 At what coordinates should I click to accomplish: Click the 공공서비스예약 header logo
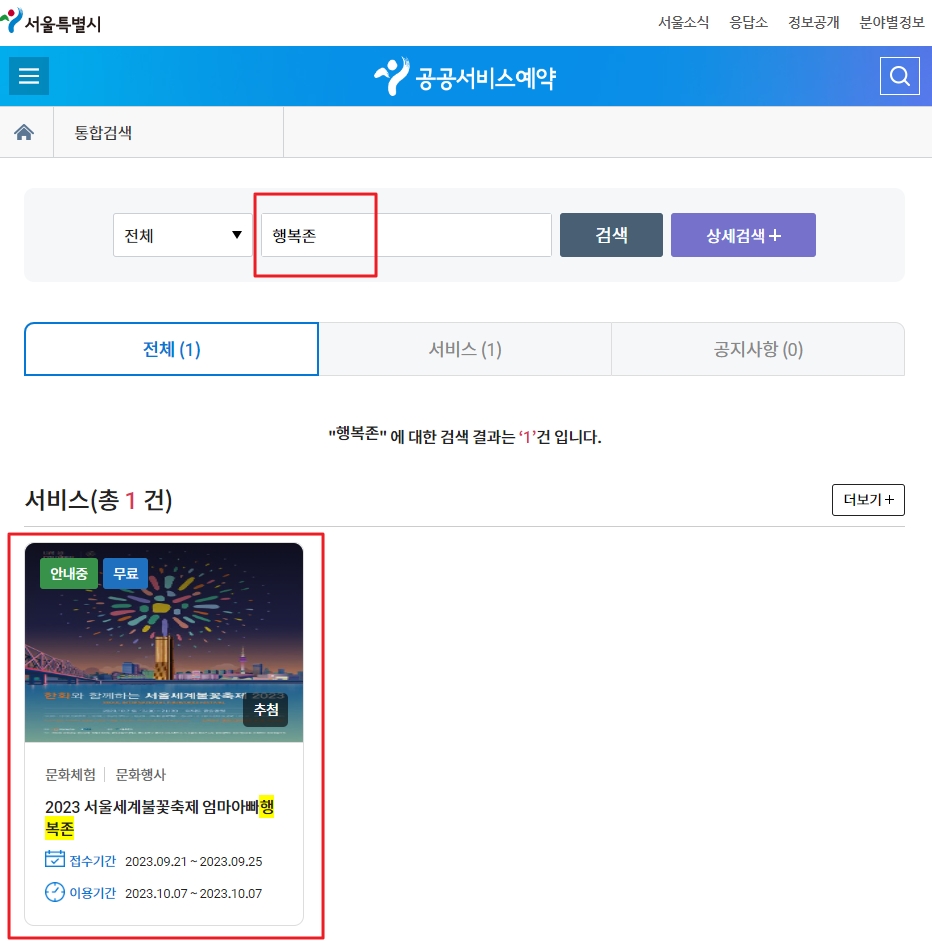click(x=464, y=73)
